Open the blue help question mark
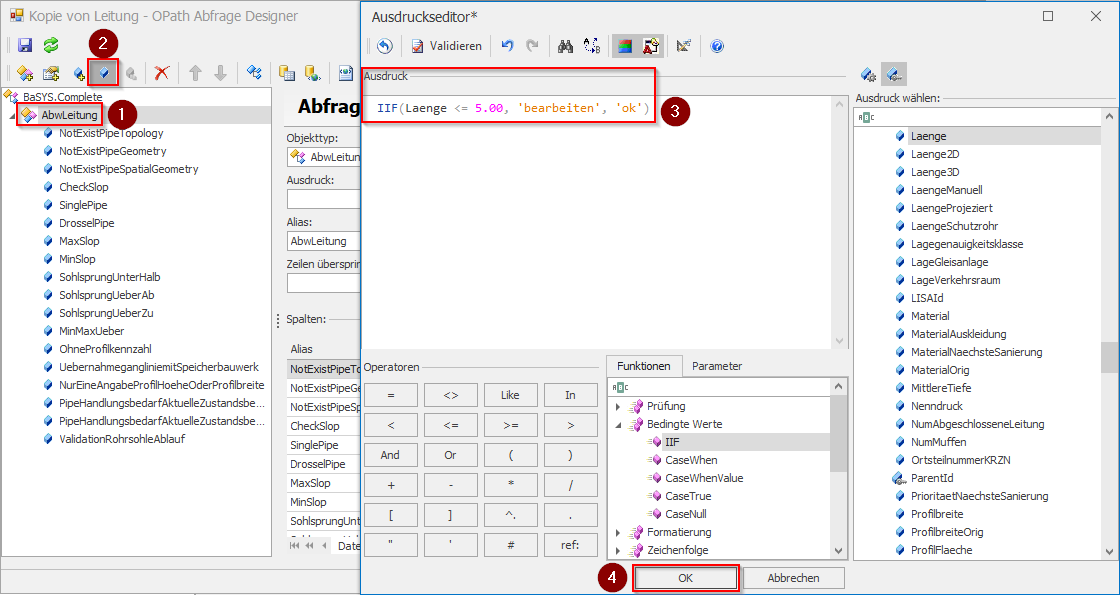 point(717,46)
